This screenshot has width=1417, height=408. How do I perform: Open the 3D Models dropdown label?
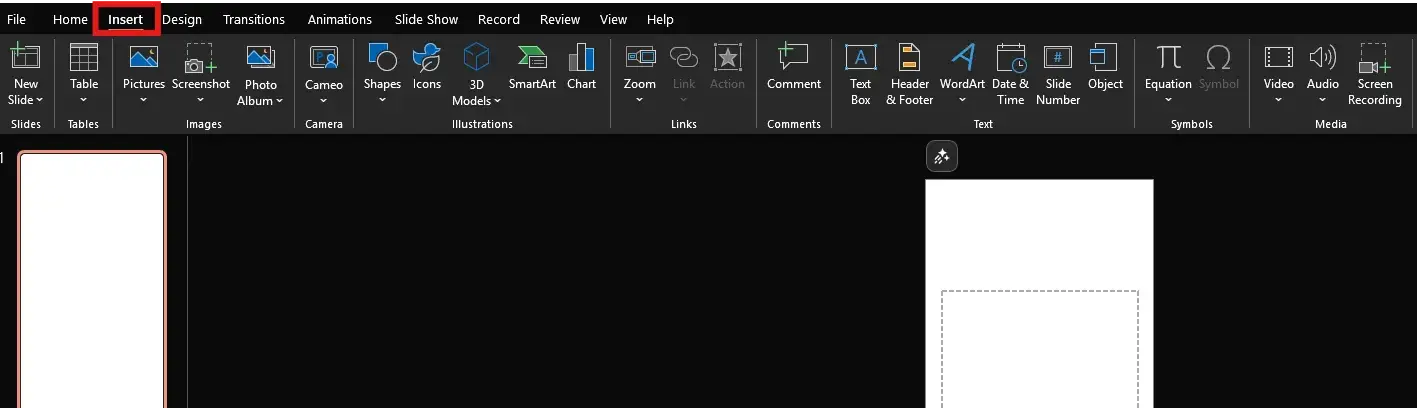[477, 100]
